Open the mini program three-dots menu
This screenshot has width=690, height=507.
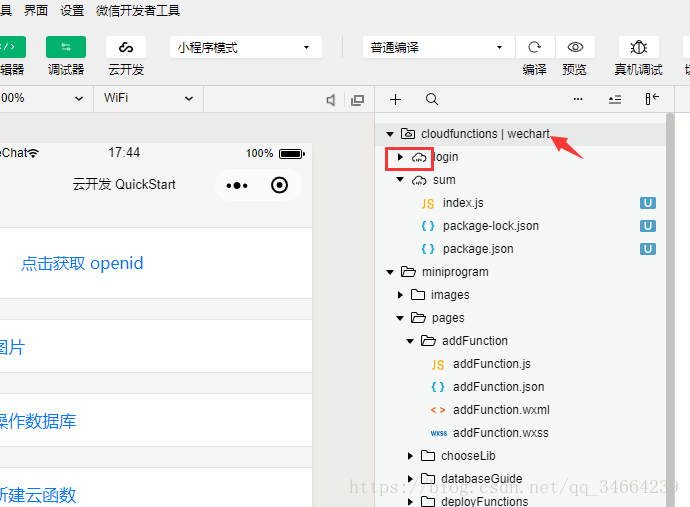tap(237, 185)
